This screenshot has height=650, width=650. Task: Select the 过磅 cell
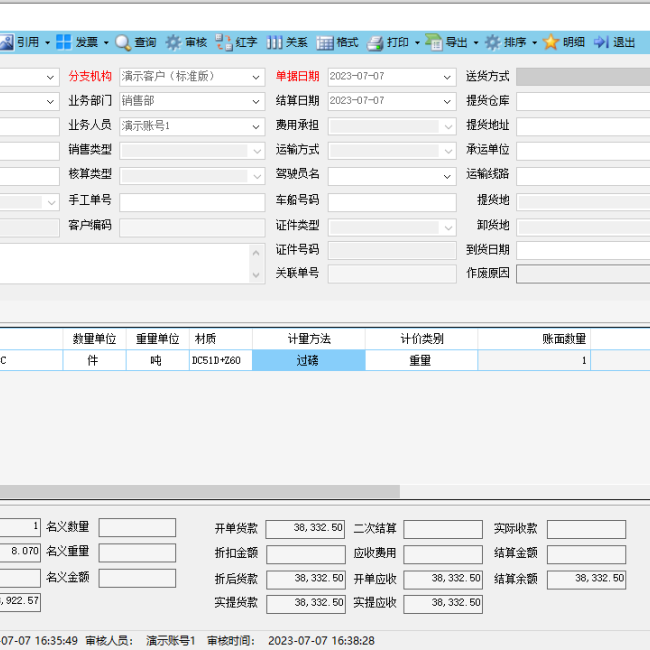(x=309, y=360)
